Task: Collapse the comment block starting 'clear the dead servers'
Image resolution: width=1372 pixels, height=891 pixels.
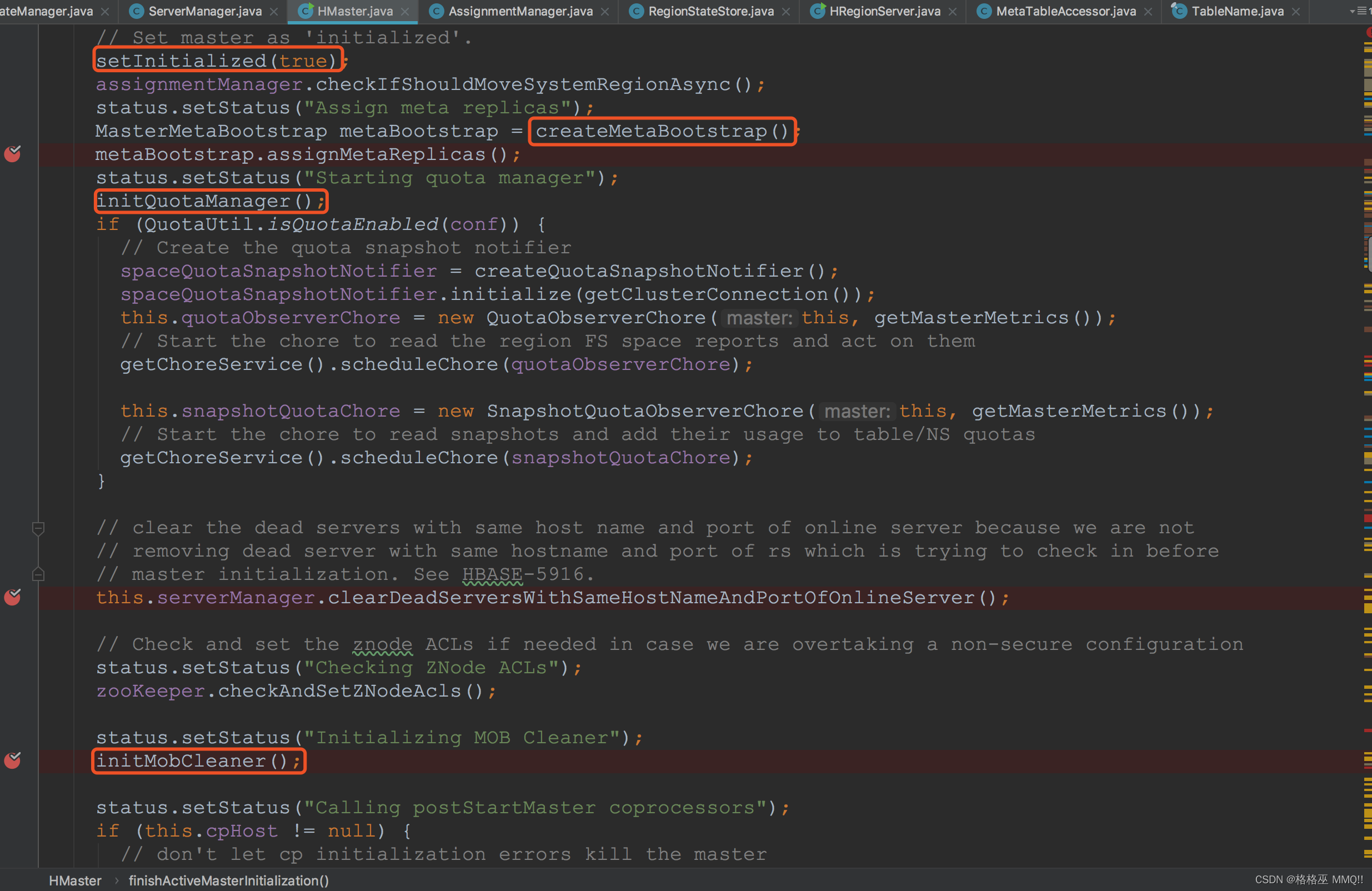Action: click(x=38, y=528)
